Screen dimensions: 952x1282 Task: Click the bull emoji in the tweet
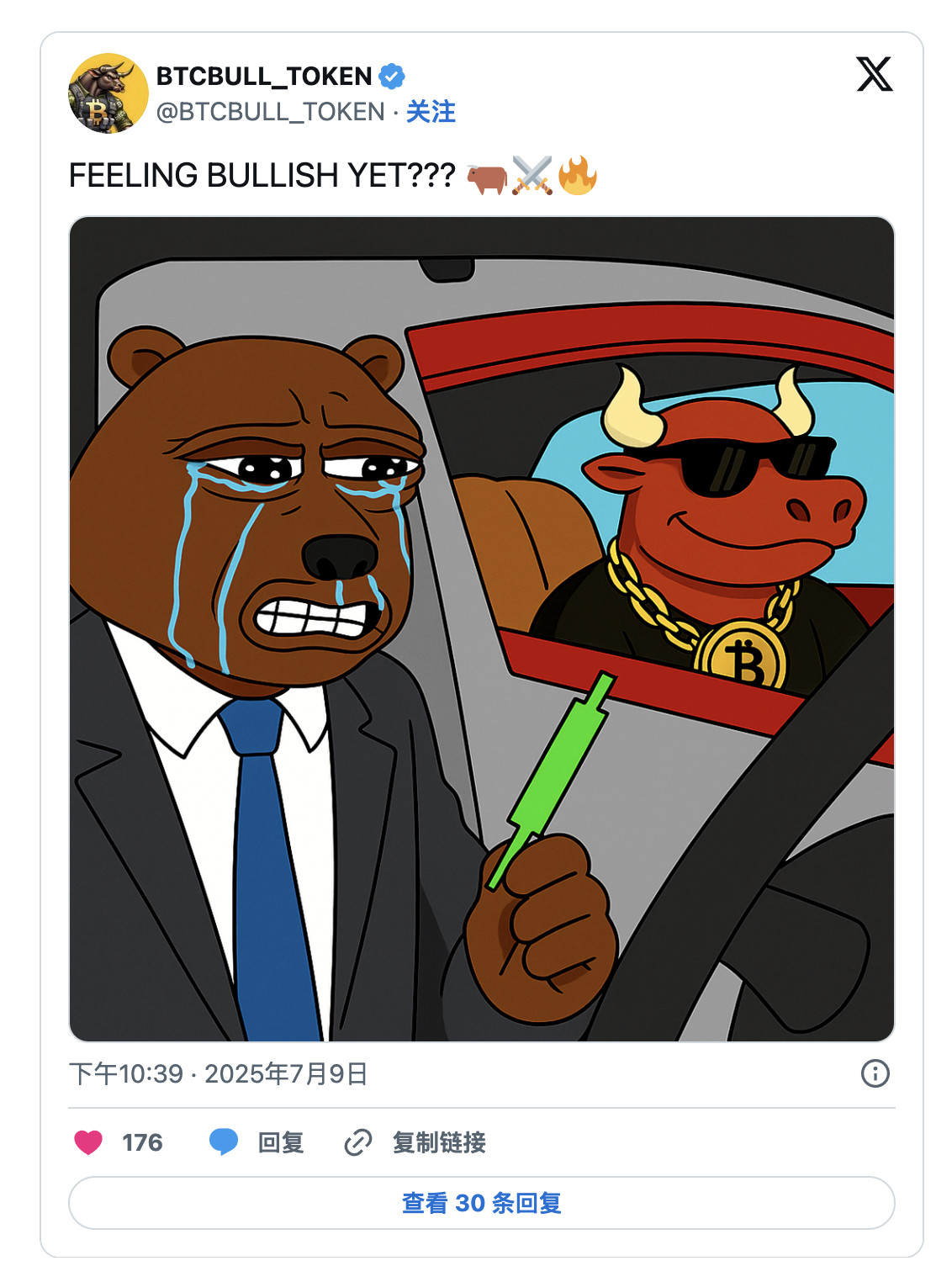tap(487, 177)
